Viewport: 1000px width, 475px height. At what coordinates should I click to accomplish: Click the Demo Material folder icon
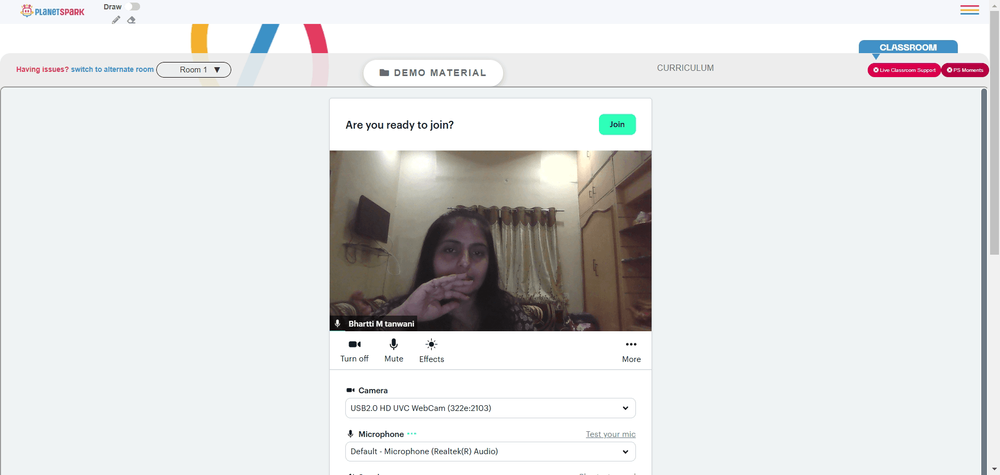tap(384, 73)
